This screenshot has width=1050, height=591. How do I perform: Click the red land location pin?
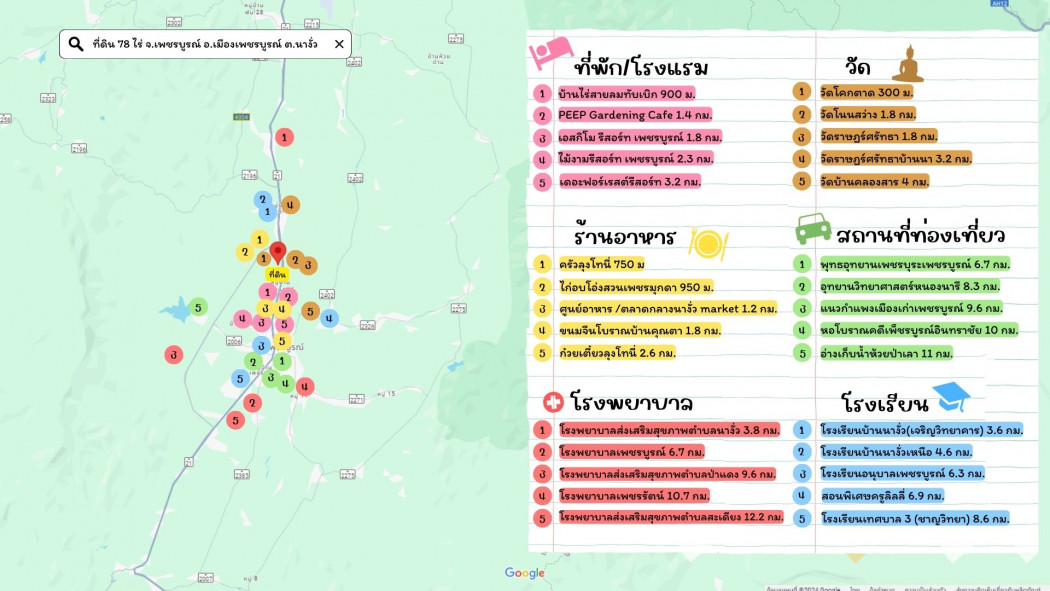click(278, 254)
